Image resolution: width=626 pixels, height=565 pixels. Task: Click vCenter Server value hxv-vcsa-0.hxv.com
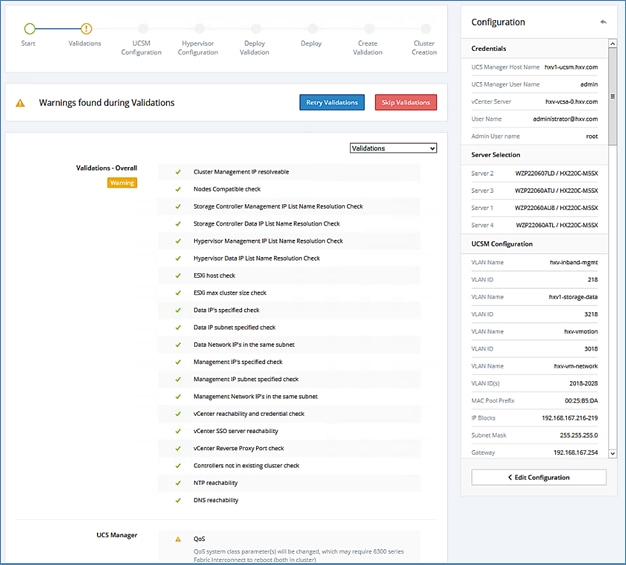click(x=572, y=101)
